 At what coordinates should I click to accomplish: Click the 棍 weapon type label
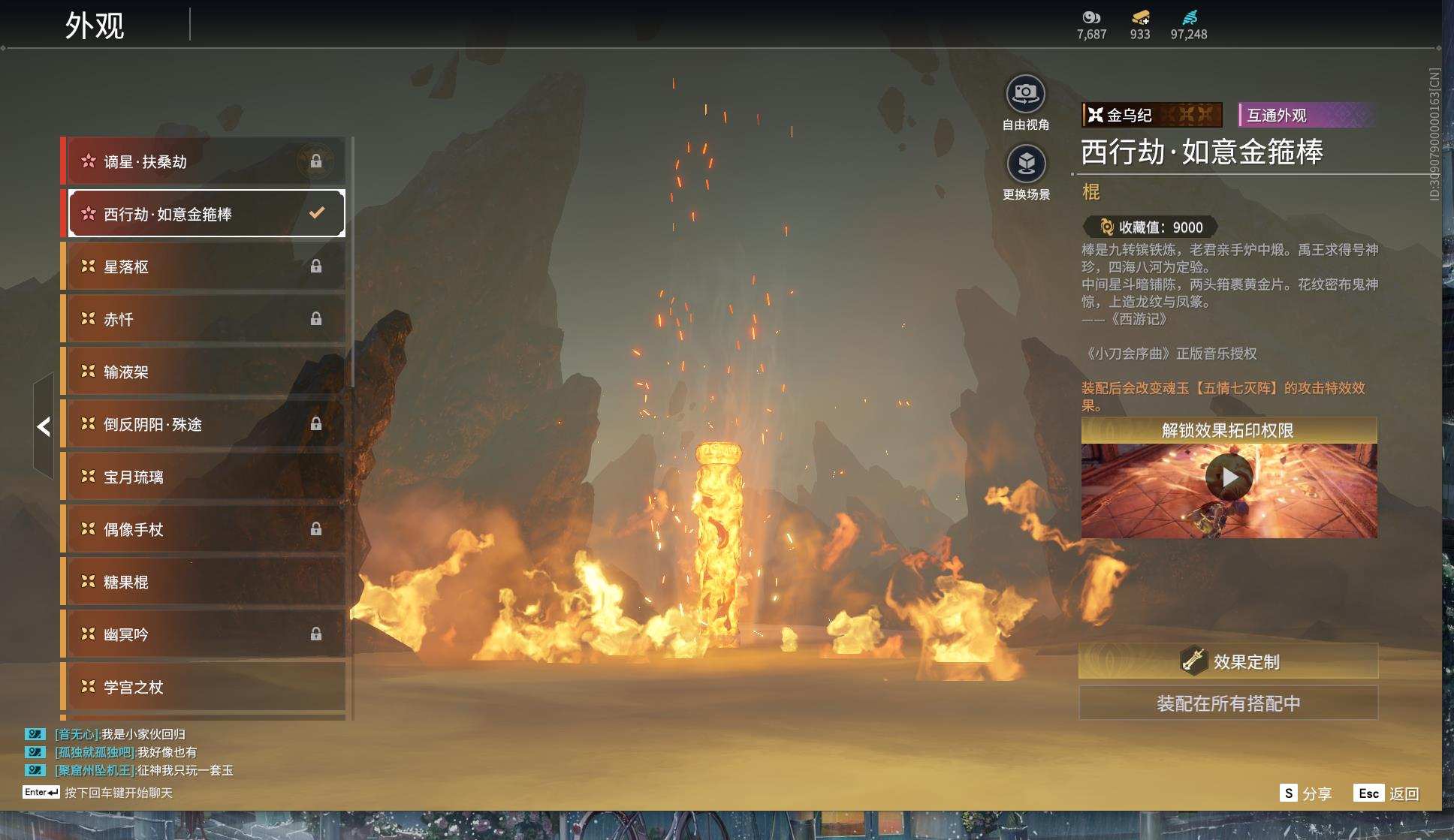1090,192
